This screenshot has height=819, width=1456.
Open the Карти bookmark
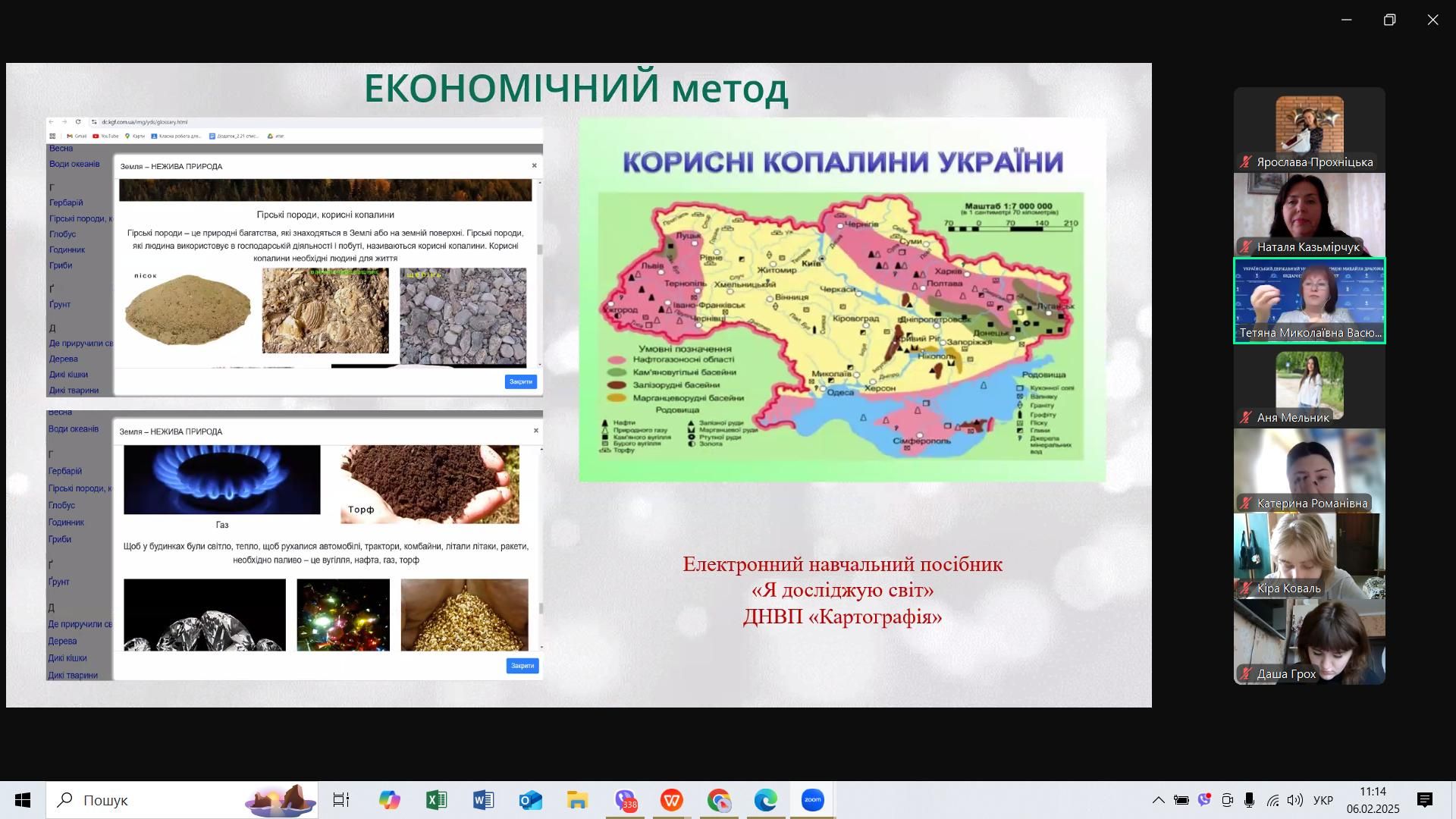coord(135,136)
